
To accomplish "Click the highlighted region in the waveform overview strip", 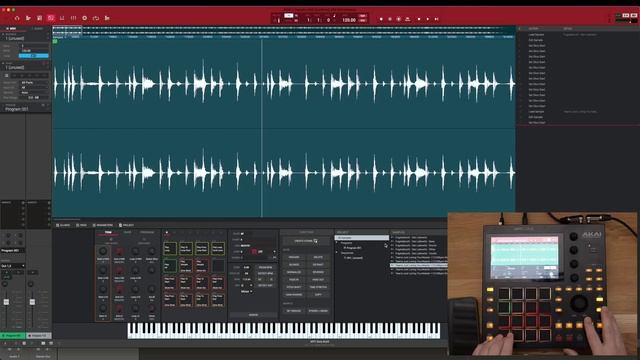I will click(x=67, y=31).
